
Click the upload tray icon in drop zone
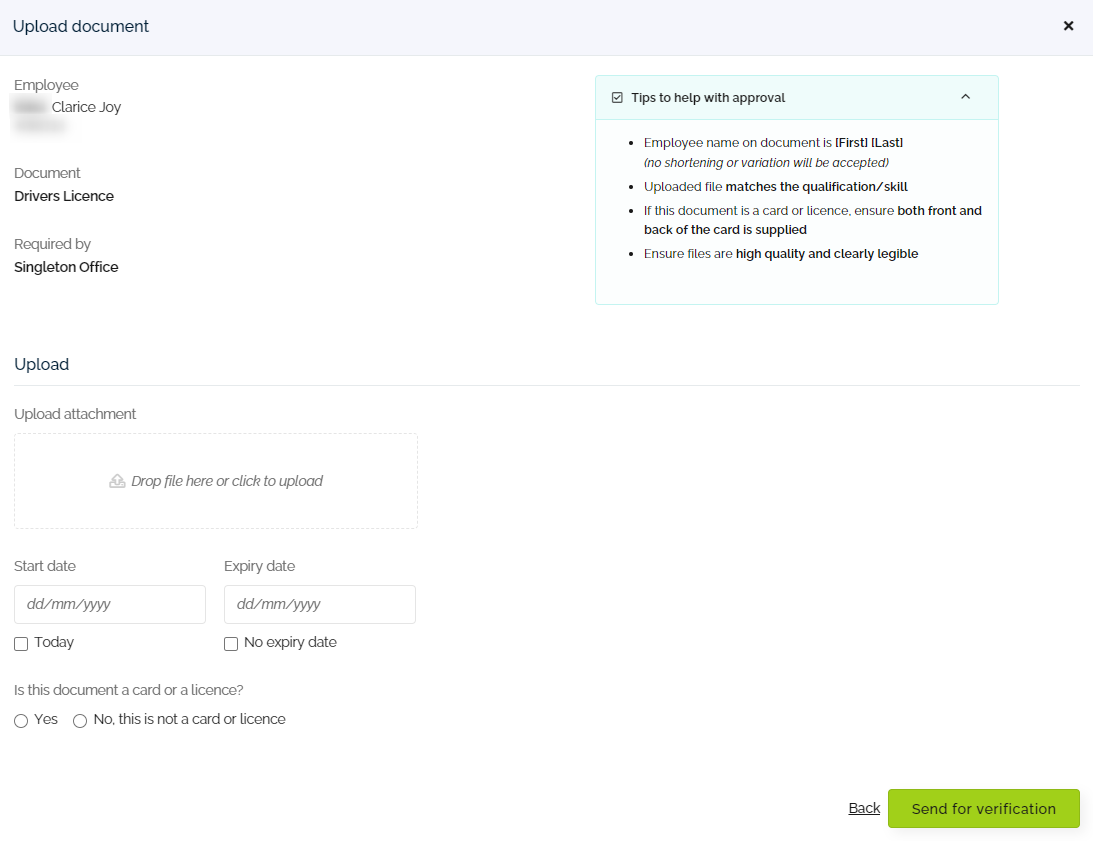[117, 481]
